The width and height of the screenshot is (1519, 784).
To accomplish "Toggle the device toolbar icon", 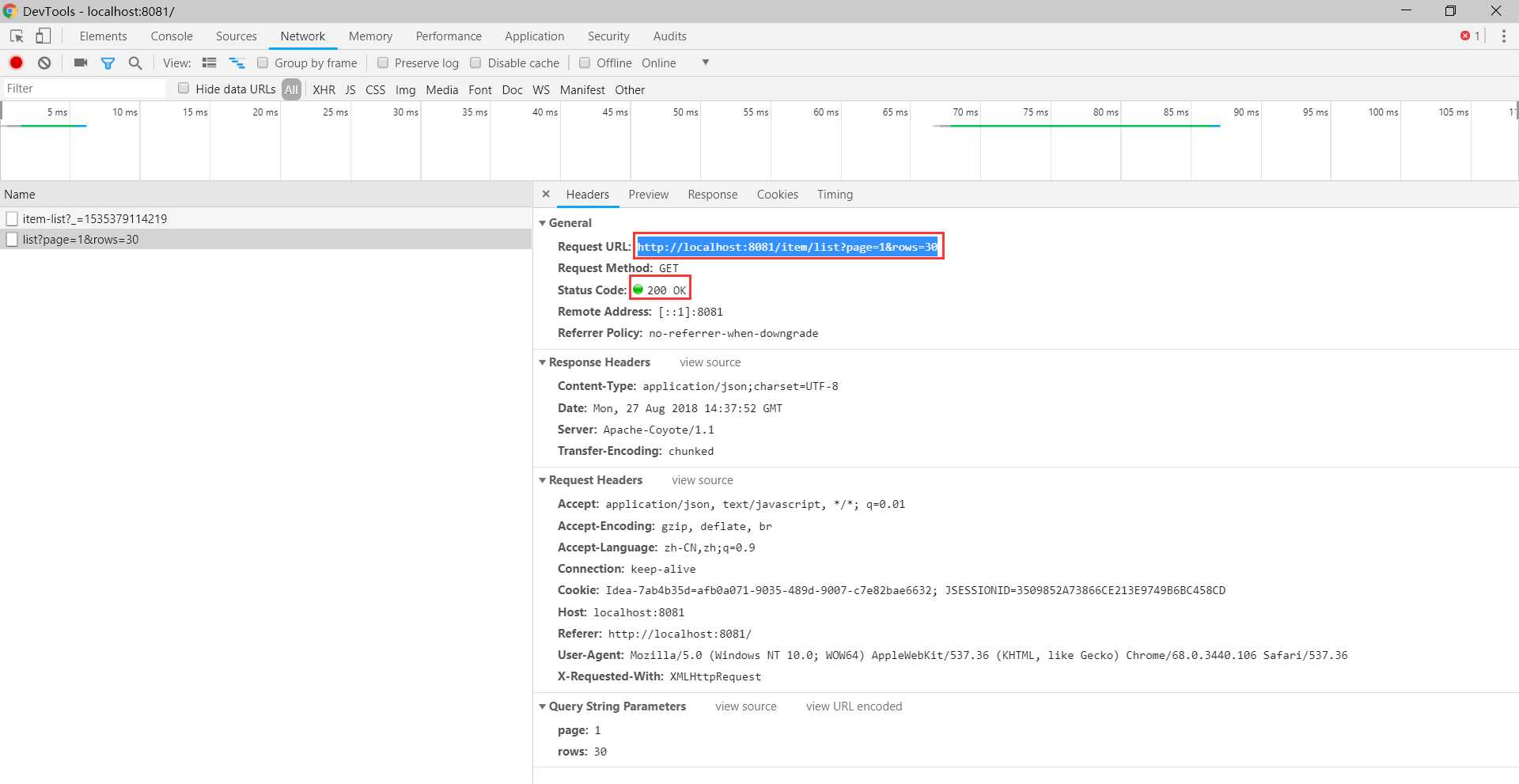I will pos(44,36).
